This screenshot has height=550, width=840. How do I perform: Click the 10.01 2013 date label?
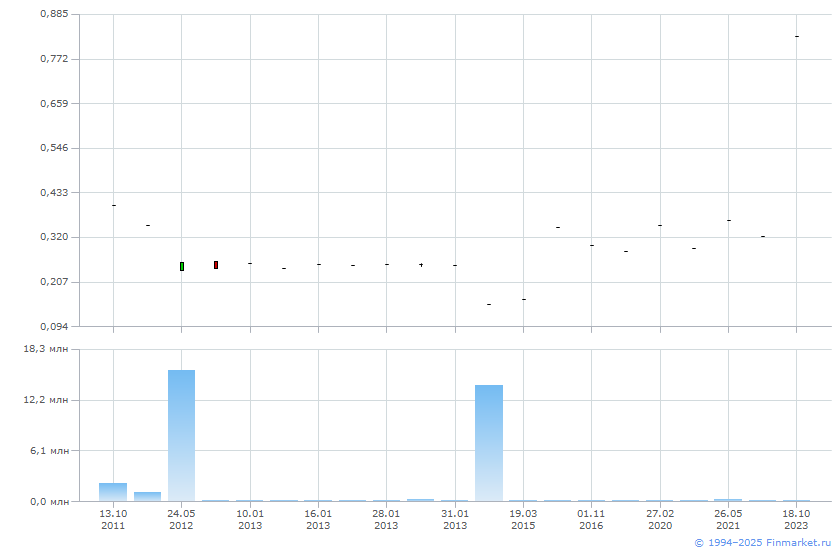pos(250,519)
